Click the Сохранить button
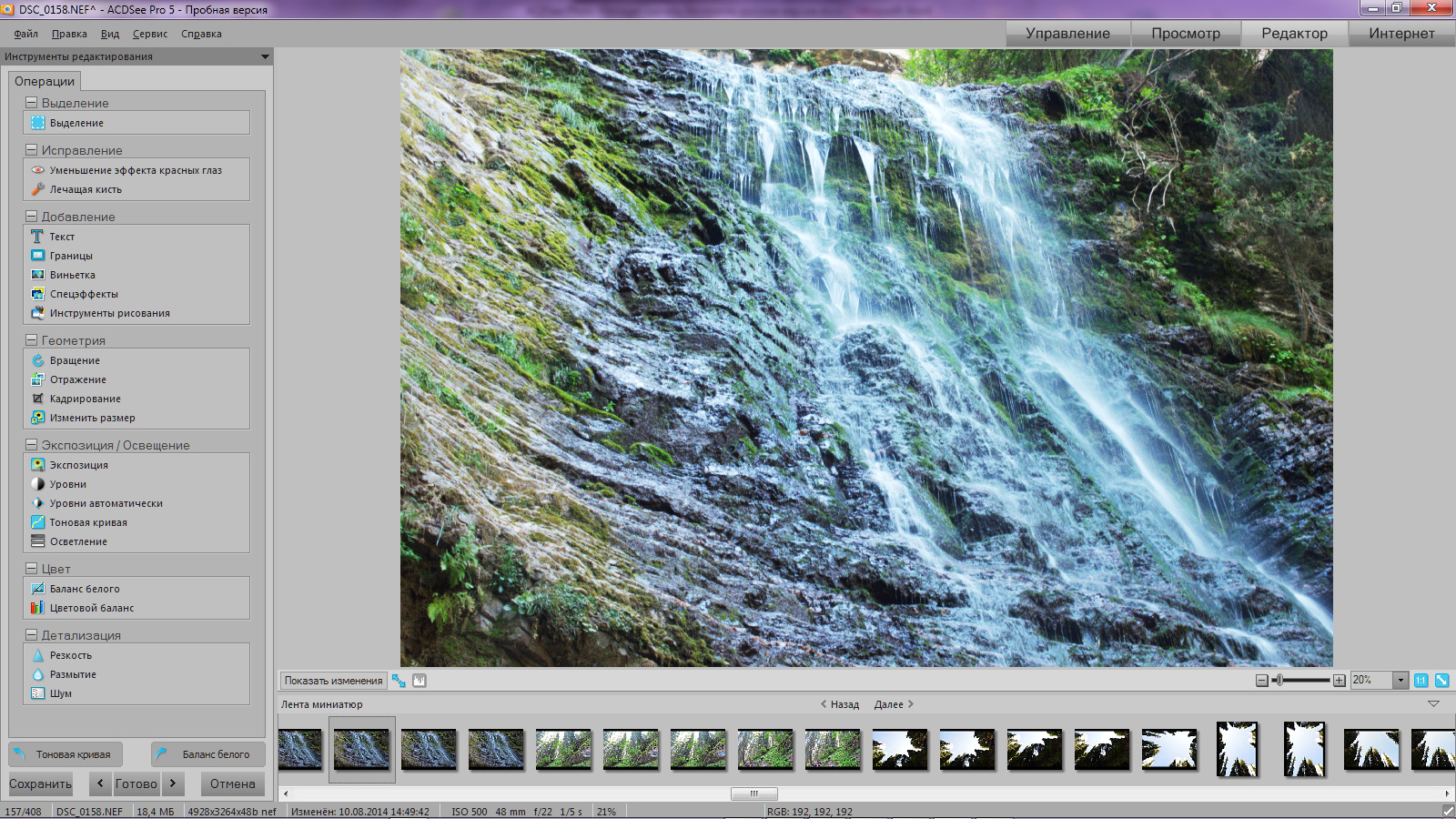Screen dimensions: 1456x819 [x=40, y=784]
